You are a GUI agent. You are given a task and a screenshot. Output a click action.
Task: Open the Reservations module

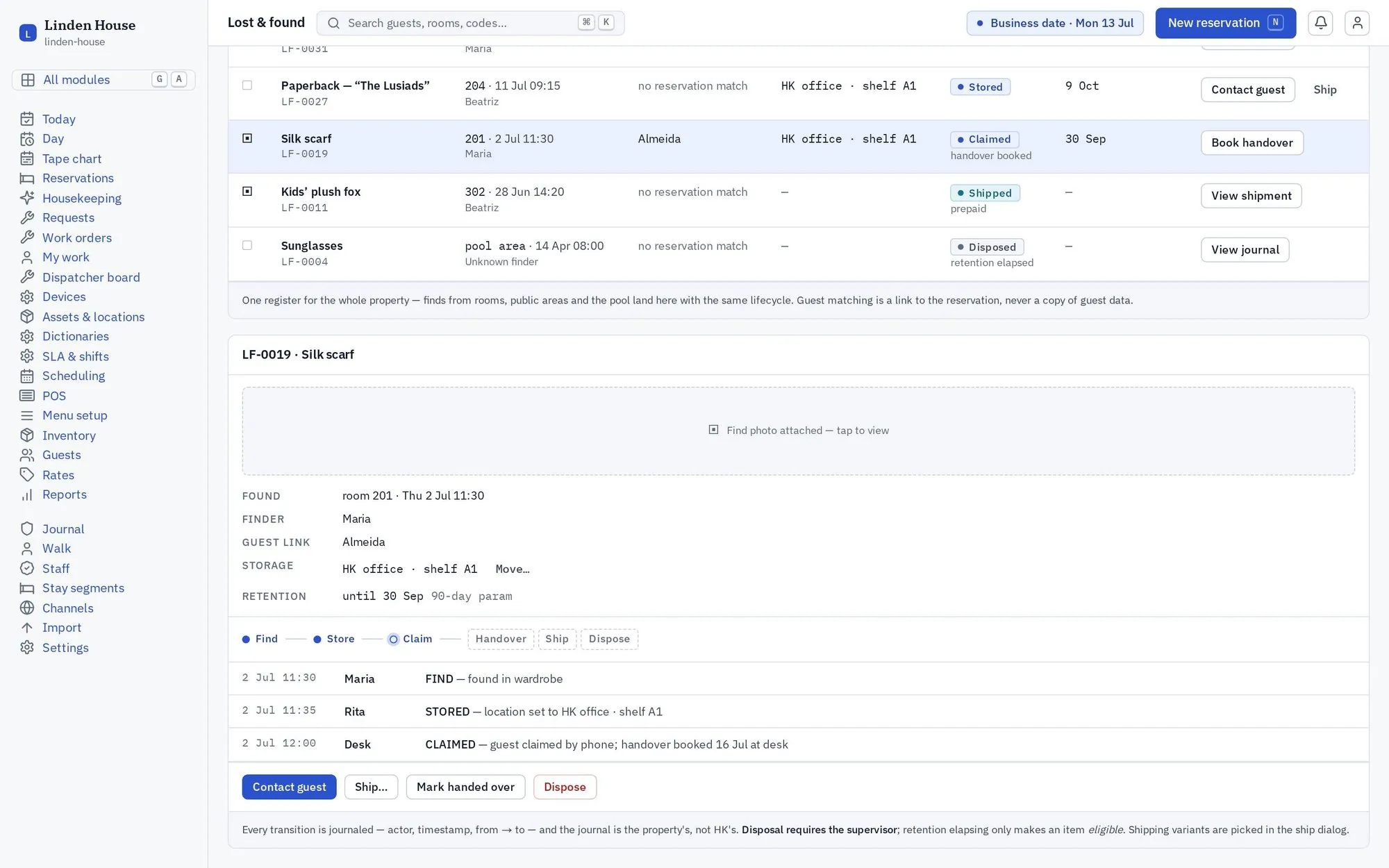pyautogui.click(x=78, y=178)
